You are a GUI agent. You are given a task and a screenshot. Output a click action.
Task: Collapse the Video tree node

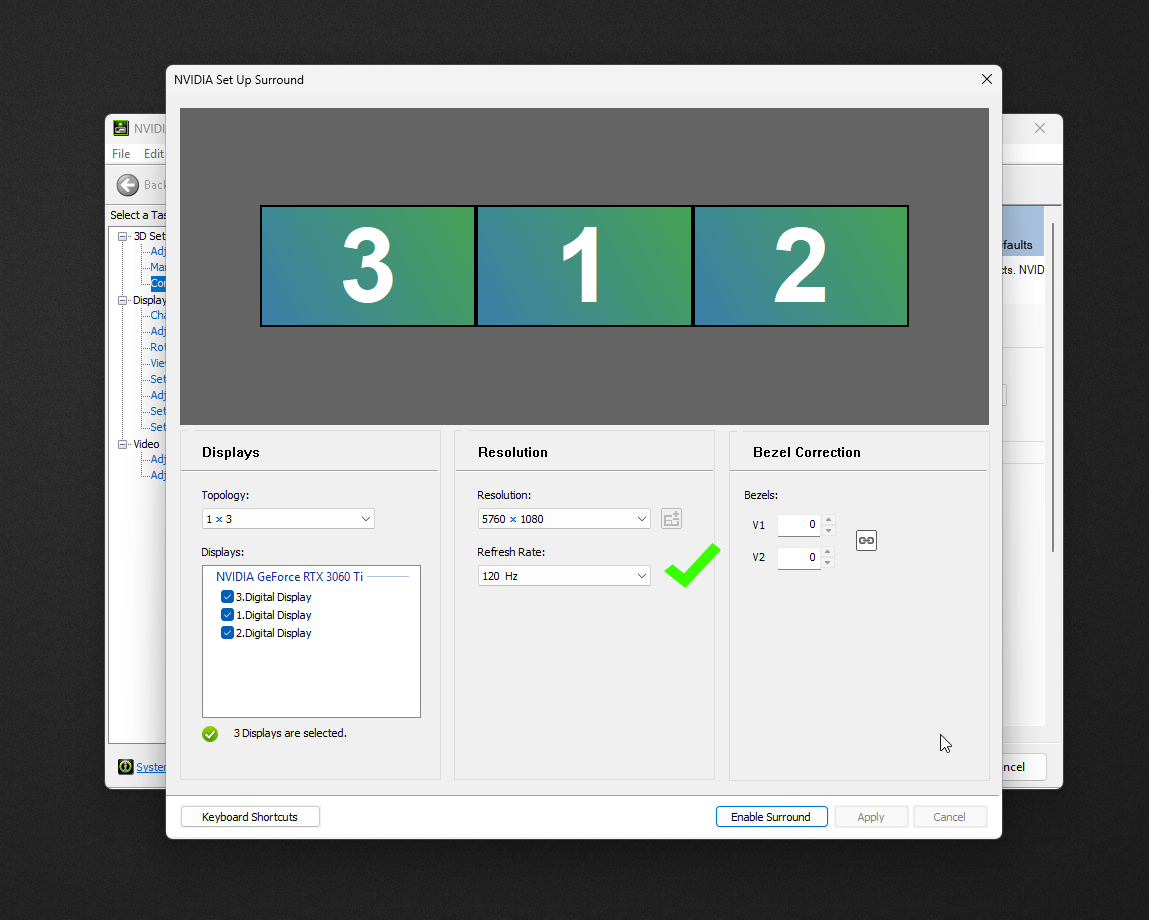pos(122,444)
